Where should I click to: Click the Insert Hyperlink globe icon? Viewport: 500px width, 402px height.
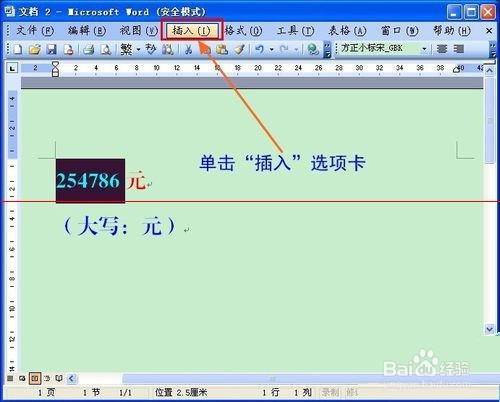(313, 49)
